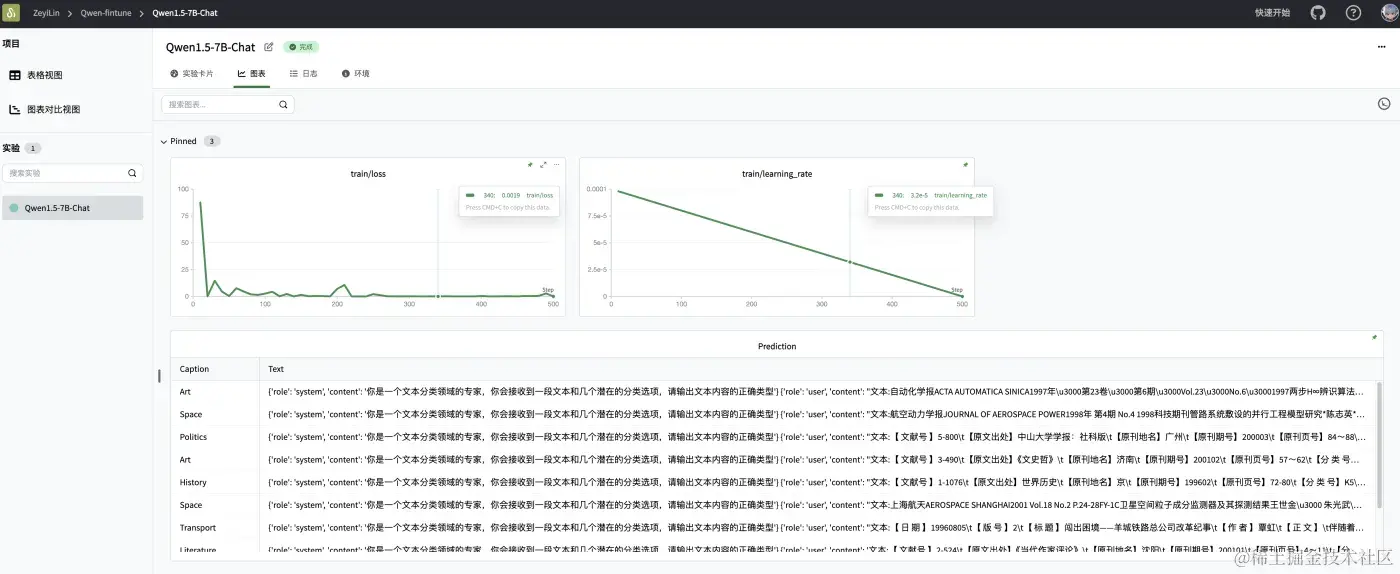Click the magnifier in experiment search box
Image resolution: width=1400 pixels, height=574 pixels.
point(132,173)
